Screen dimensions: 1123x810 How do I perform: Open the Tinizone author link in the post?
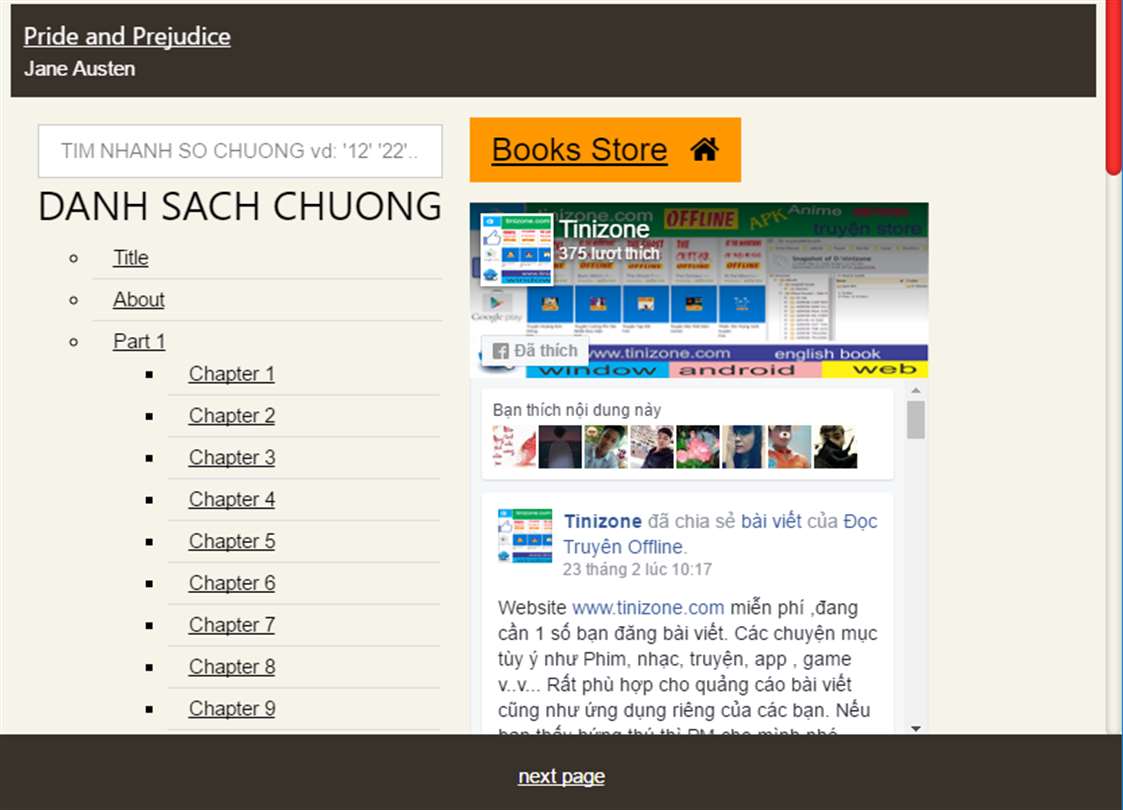coord(602,521)
